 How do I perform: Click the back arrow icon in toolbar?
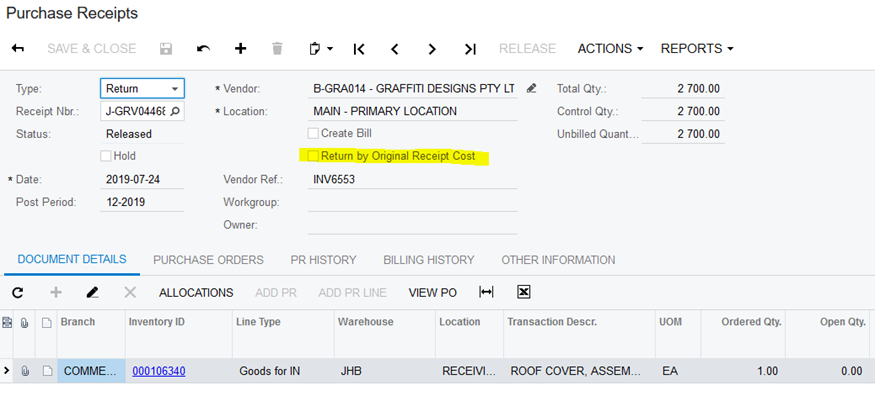[x=18, y=48]
